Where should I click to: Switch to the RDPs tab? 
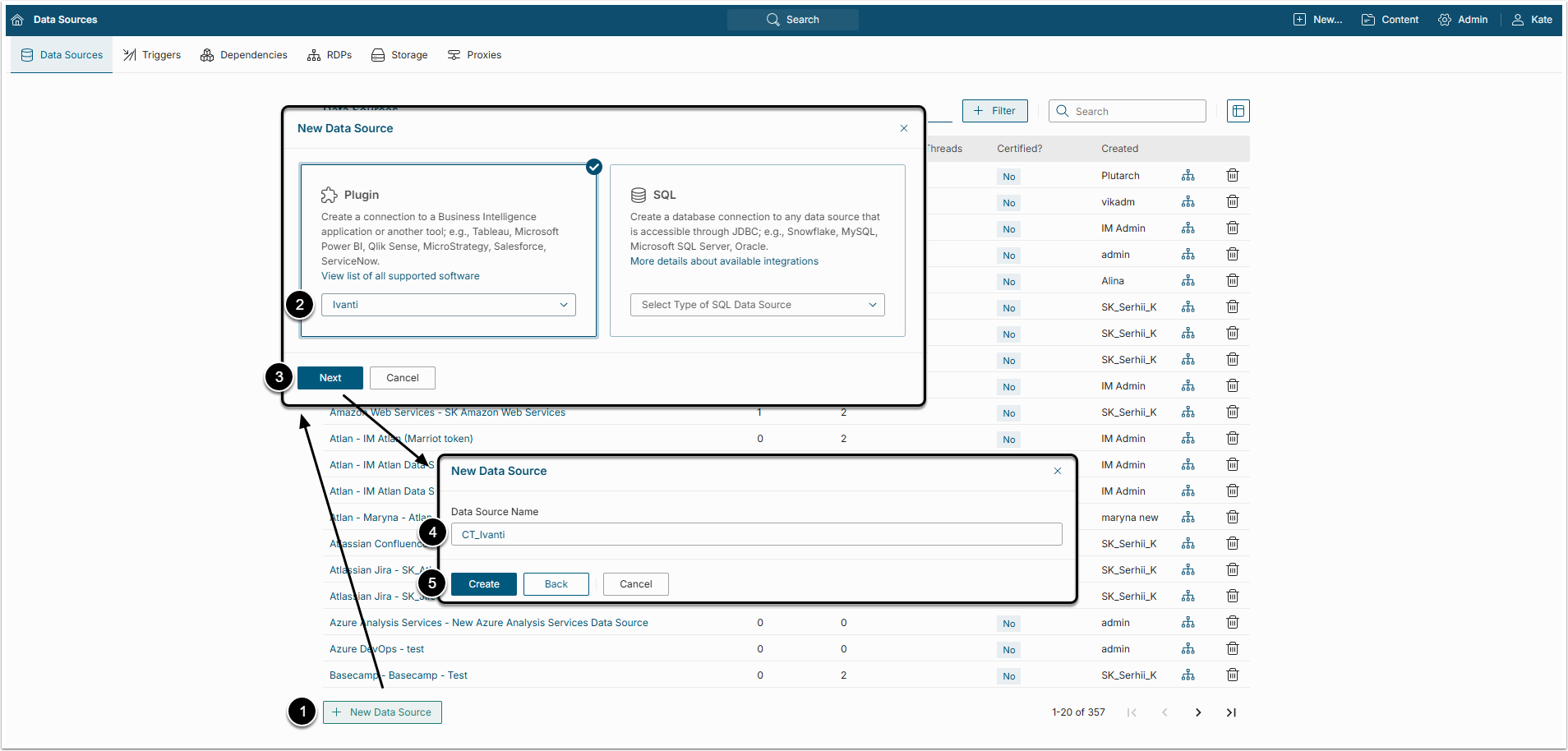click(x=330, y=55)
